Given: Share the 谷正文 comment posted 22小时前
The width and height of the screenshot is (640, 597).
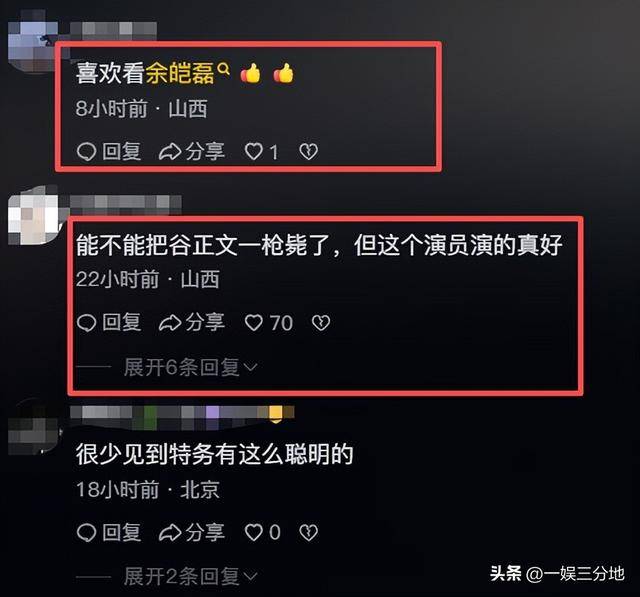Looking at the screenshot, I should [x=192, y=323].
